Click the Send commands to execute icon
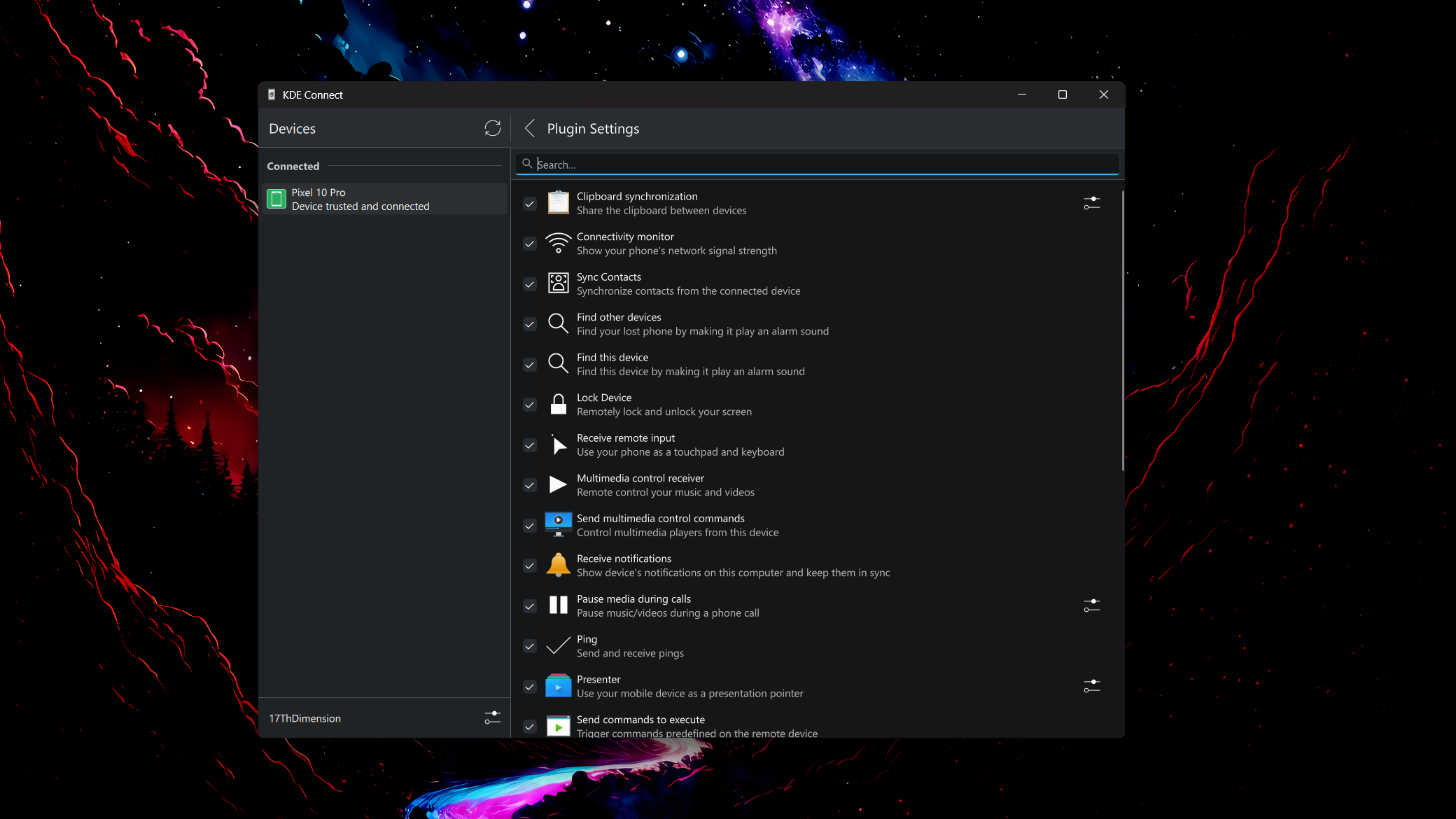Viewport: 1456px width, 819px height. pos(558,727)
